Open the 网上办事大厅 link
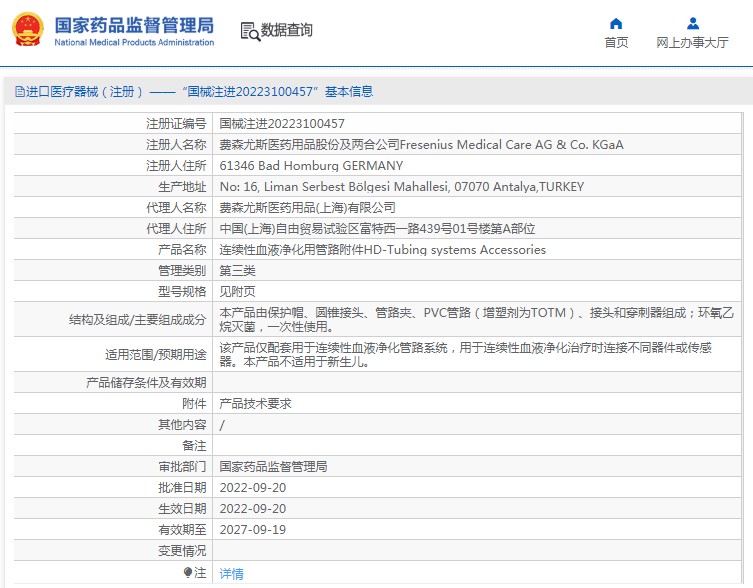The width and height of the screenshot is (753, 588). click(692, 43)
